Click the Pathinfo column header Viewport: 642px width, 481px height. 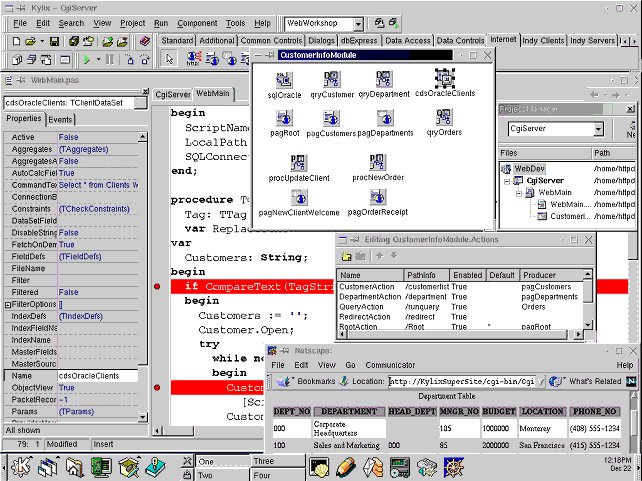tap(426, 275)
